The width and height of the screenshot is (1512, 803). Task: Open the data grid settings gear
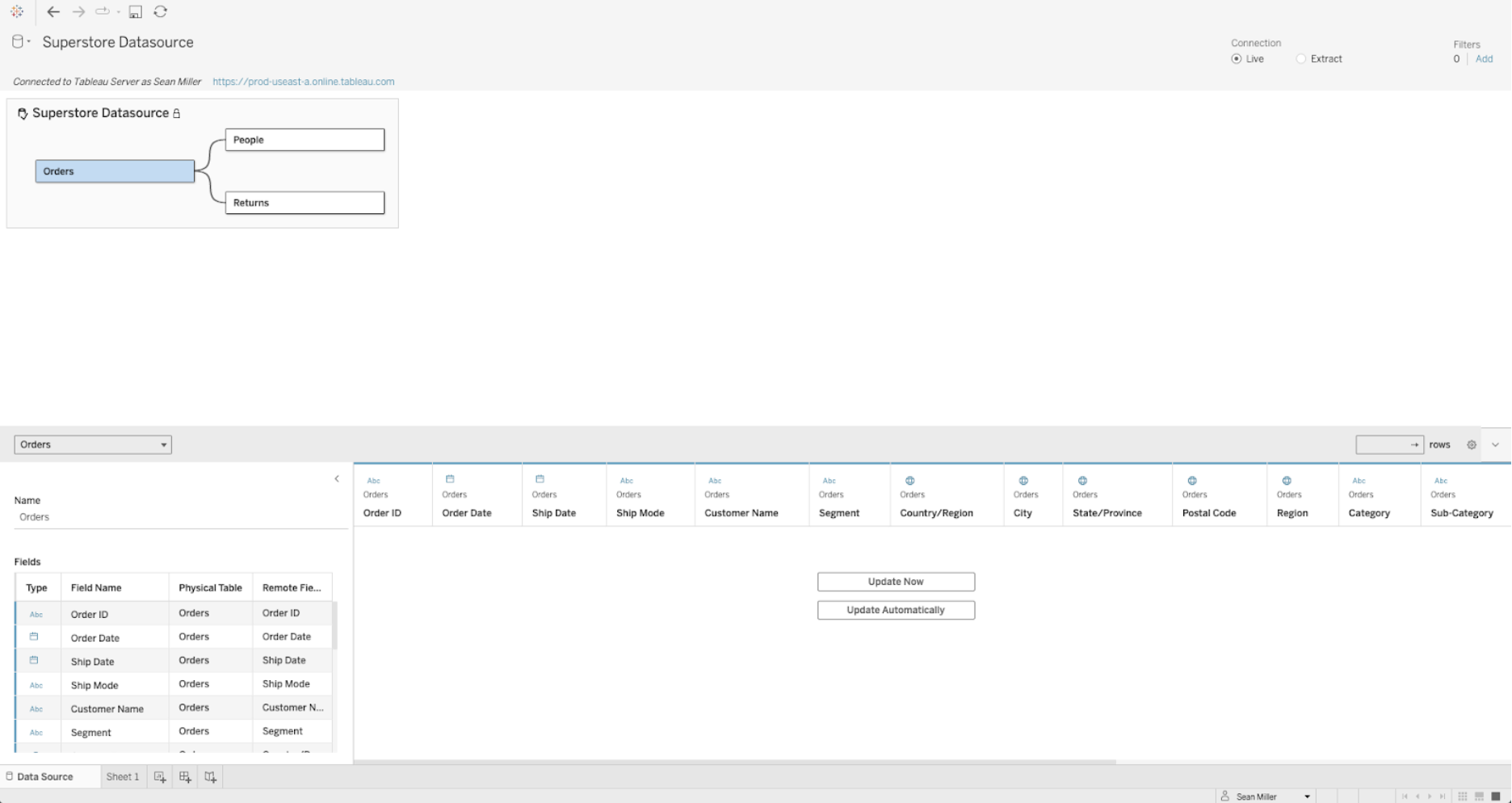pos(1472,445)
